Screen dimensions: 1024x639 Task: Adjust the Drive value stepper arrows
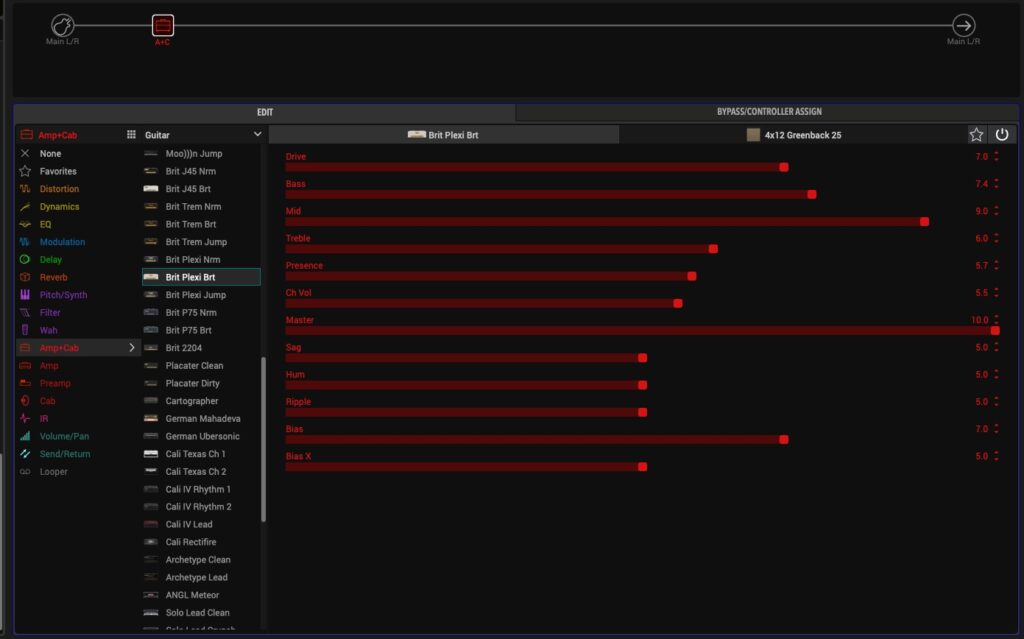click(x=996, y=157)
